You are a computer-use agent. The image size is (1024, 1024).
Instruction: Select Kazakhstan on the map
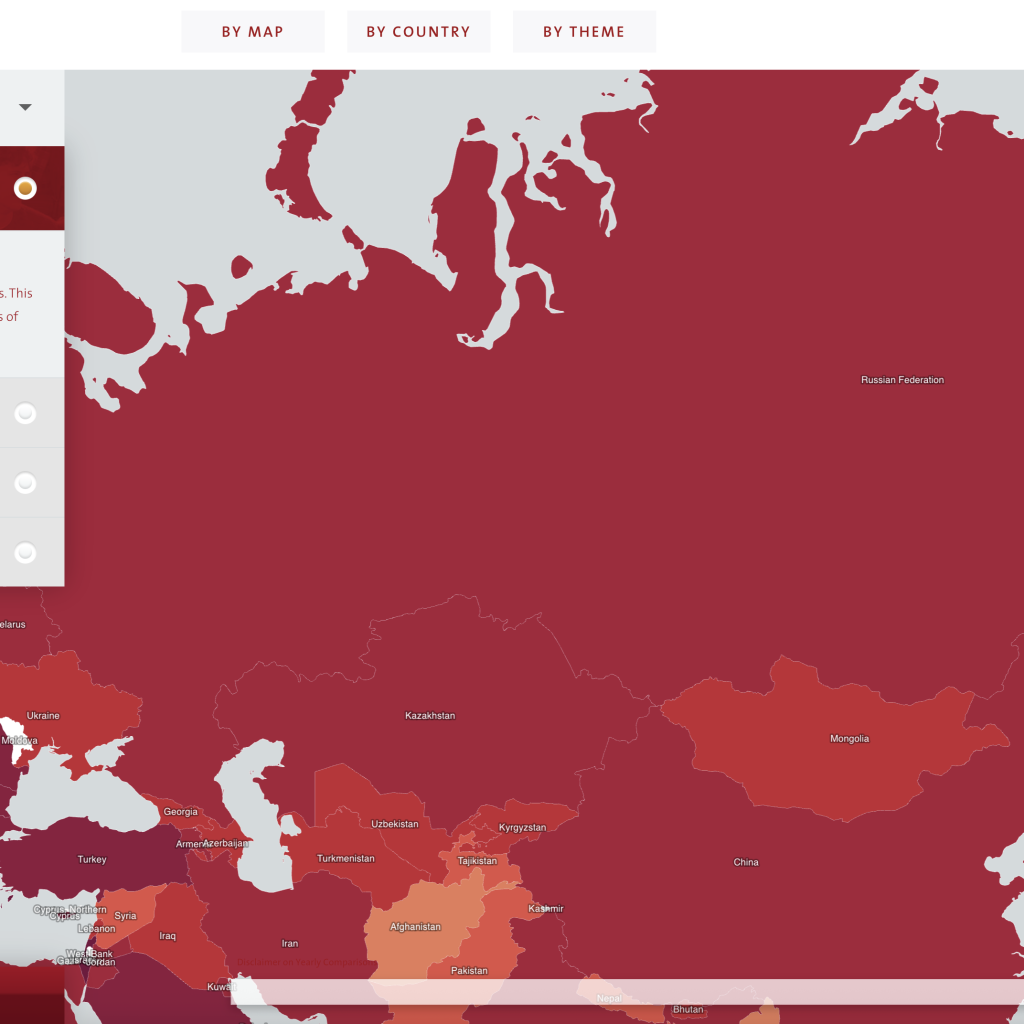pos(430,716)
